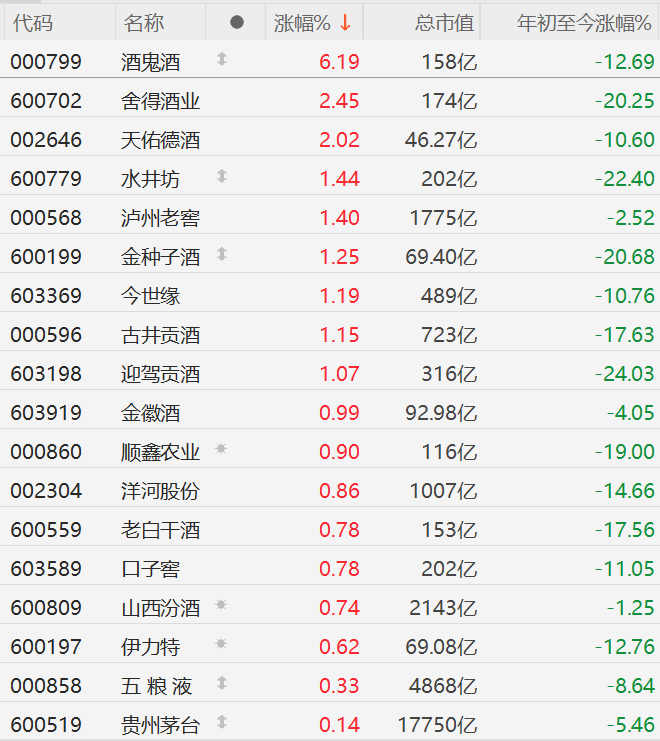This screenshot has height=741, width=660.
Task: Click the star icon beside 山西汾酒
Action: pos(221,605)
